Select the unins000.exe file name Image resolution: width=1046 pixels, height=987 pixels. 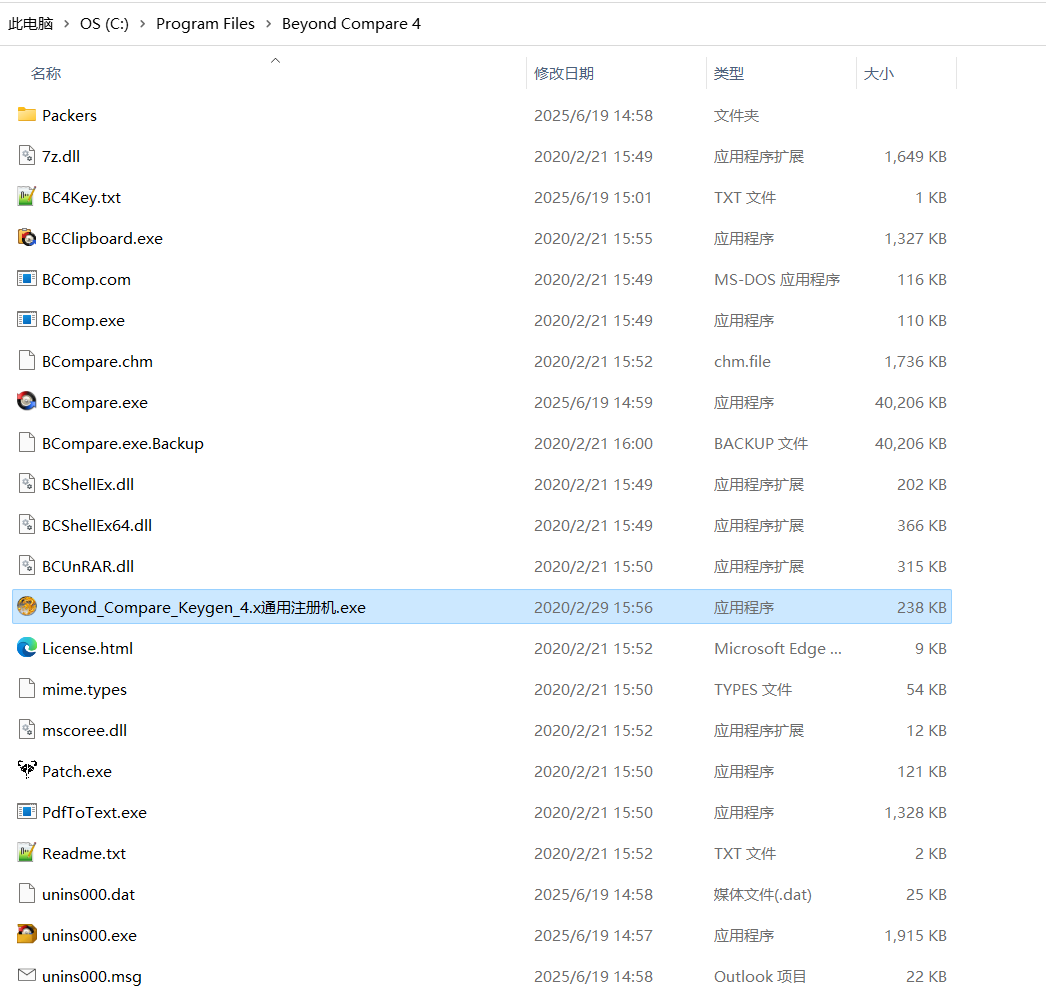[89, 936]
